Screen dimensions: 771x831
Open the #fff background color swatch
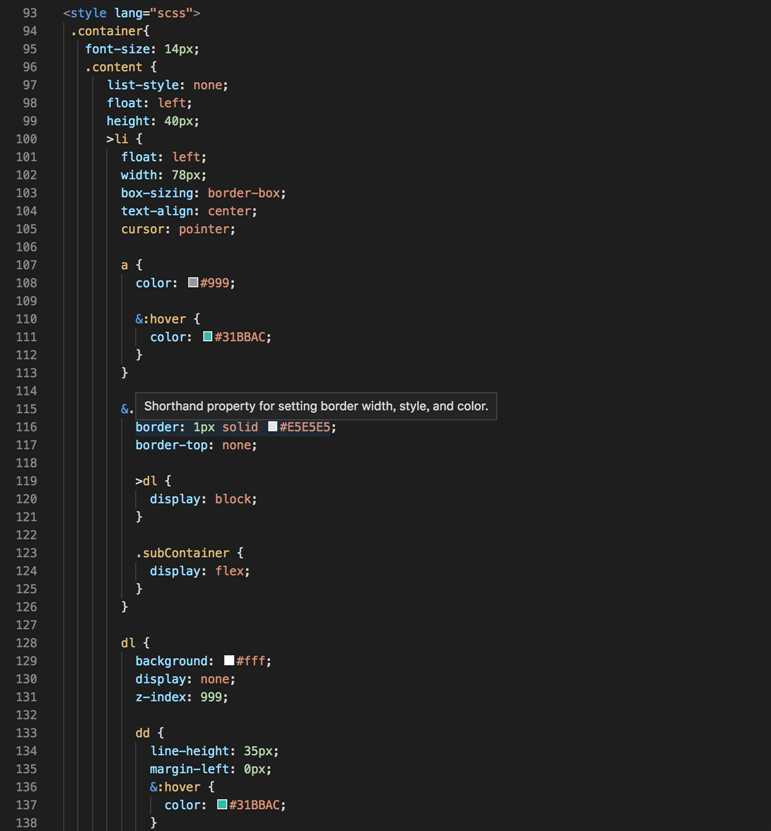click(x=229, y=661)
